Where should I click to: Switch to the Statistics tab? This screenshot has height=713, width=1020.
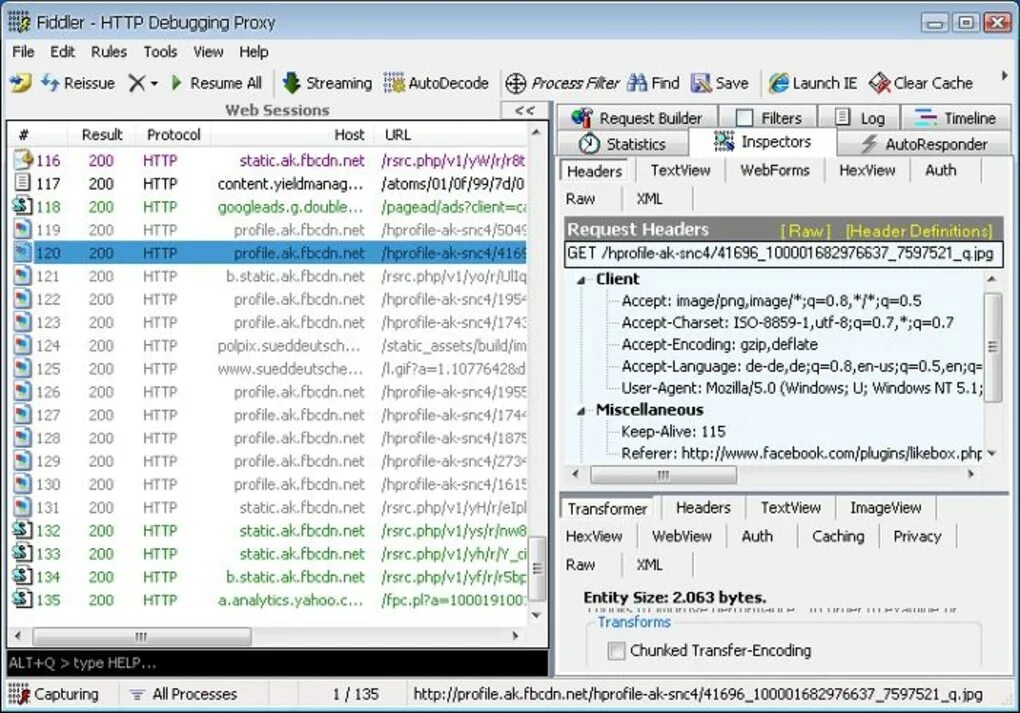pos(622,144)
